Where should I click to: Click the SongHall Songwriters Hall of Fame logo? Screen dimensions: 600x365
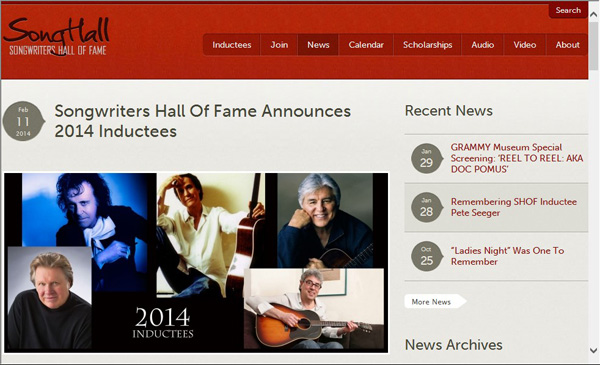point(57,36)
